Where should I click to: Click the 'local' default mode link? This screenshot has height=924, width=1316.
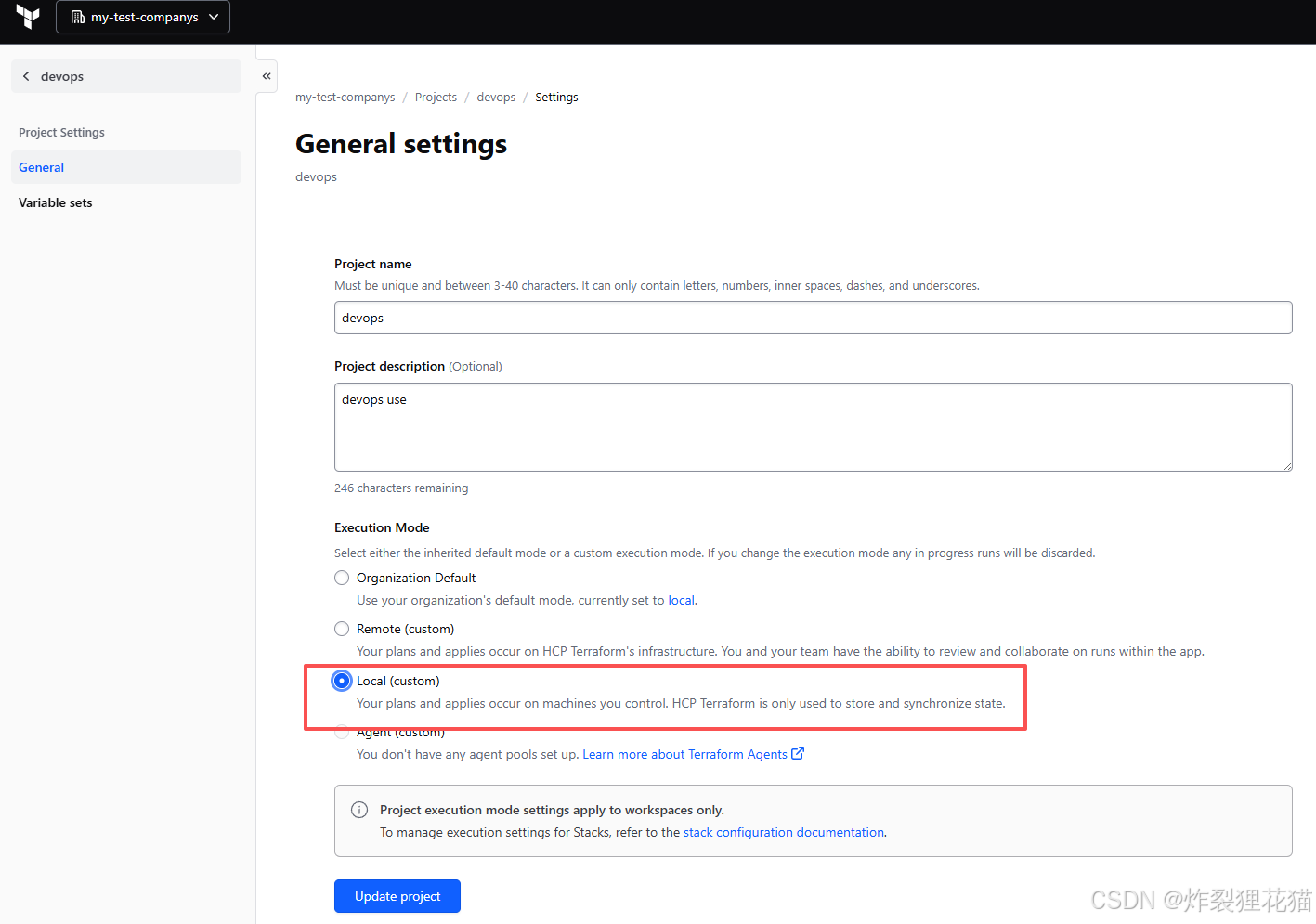pos(681,600)
